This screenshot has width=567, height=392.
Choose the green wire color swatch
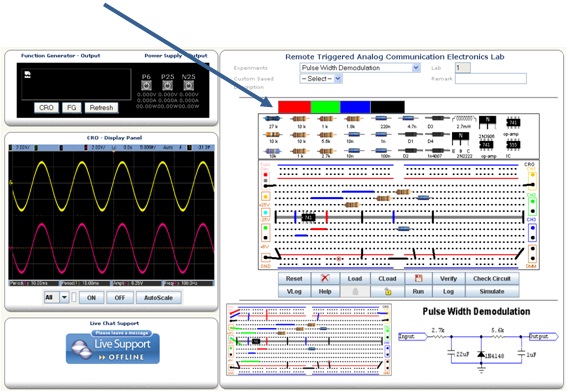coord(325,107)
